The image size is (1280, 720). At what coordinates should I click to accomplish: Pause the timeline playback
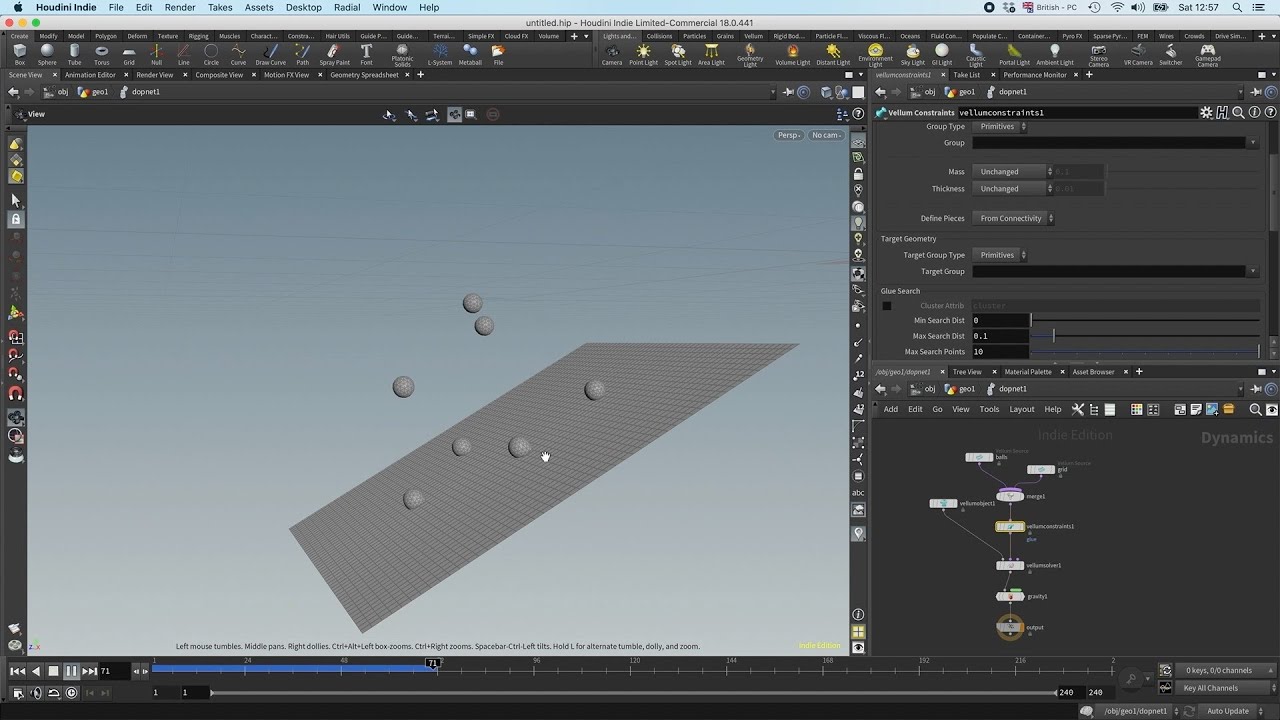coord(71,671)
